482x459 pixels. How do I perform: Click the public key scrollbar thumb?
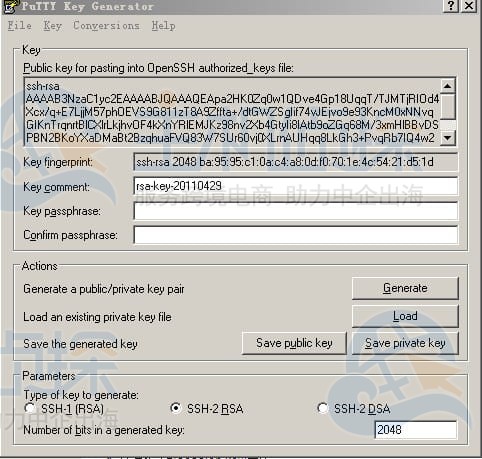point(448,106)
